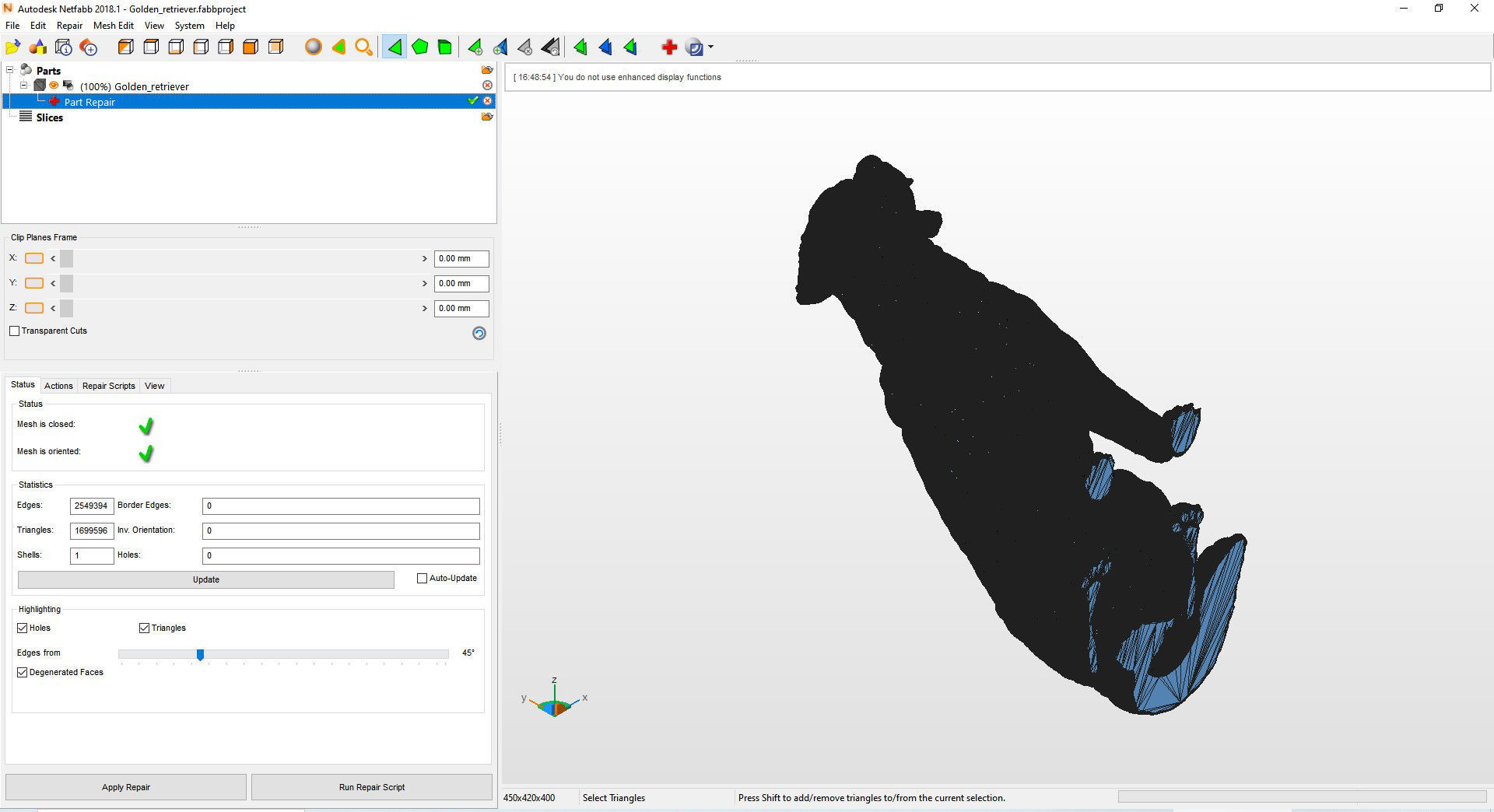Image resolution: width=1494 pixels, height=812 pixels.
Task: Select the first orange cube view icon
Action: tap(126, 47)
